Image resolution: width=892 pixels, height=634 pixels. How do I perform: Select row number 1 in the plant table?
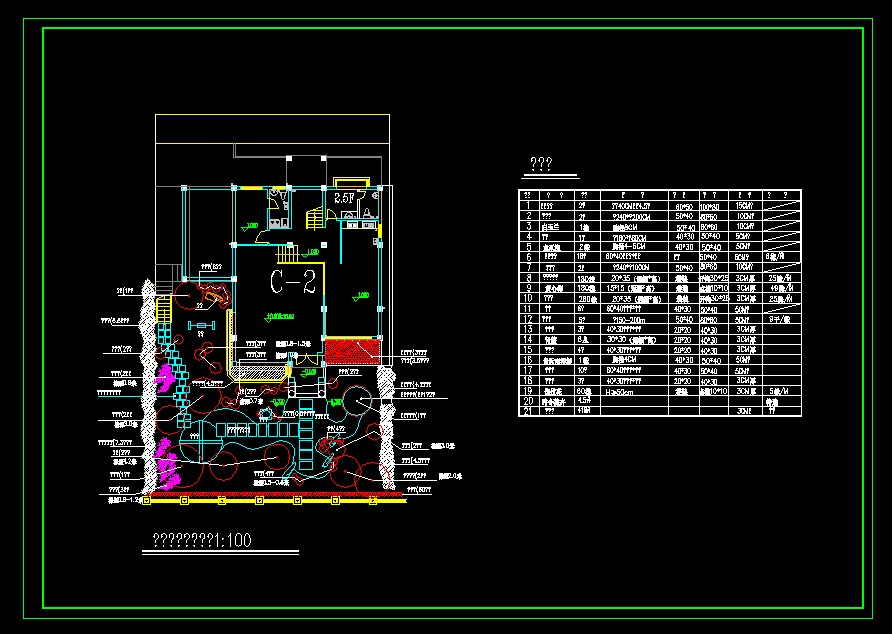click(x=528, y=205)
